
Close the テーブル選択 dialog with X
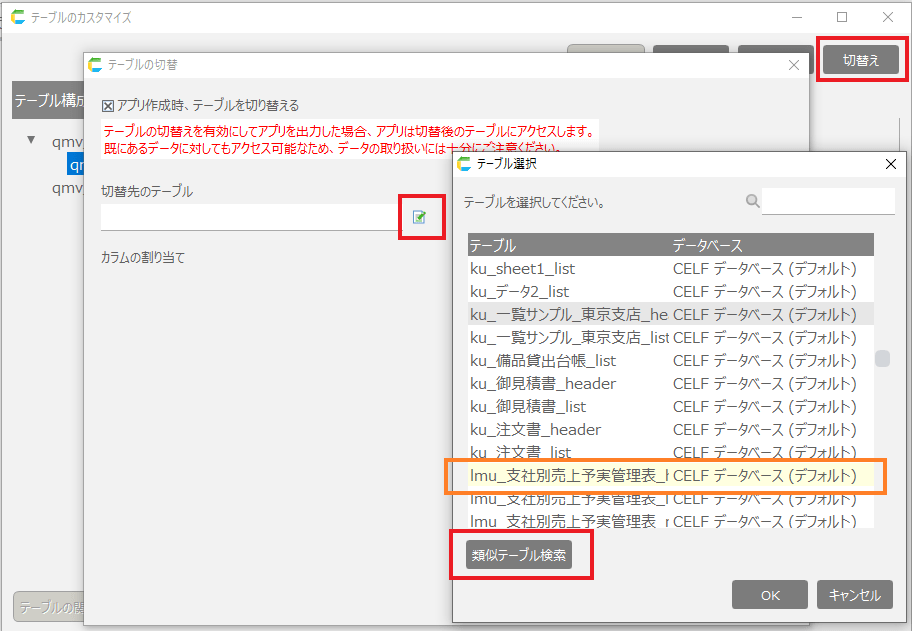890,164
